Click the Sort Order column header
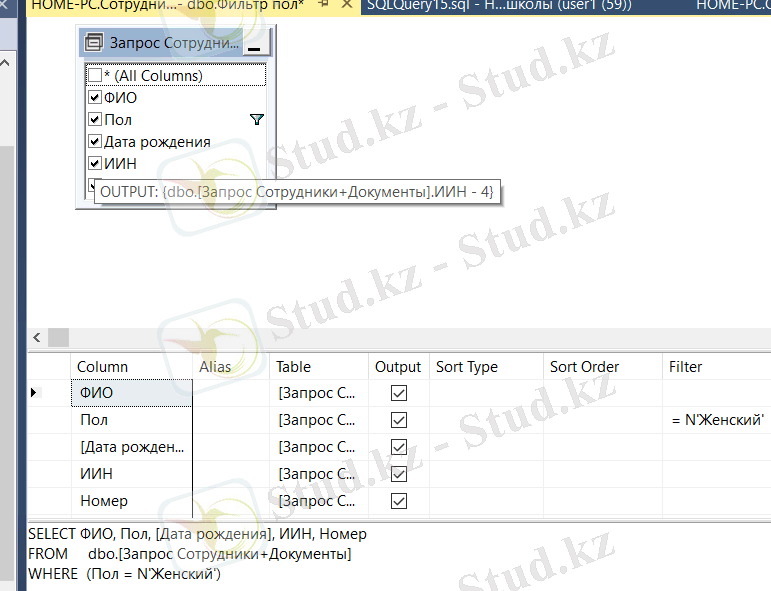 pos(603,367)
